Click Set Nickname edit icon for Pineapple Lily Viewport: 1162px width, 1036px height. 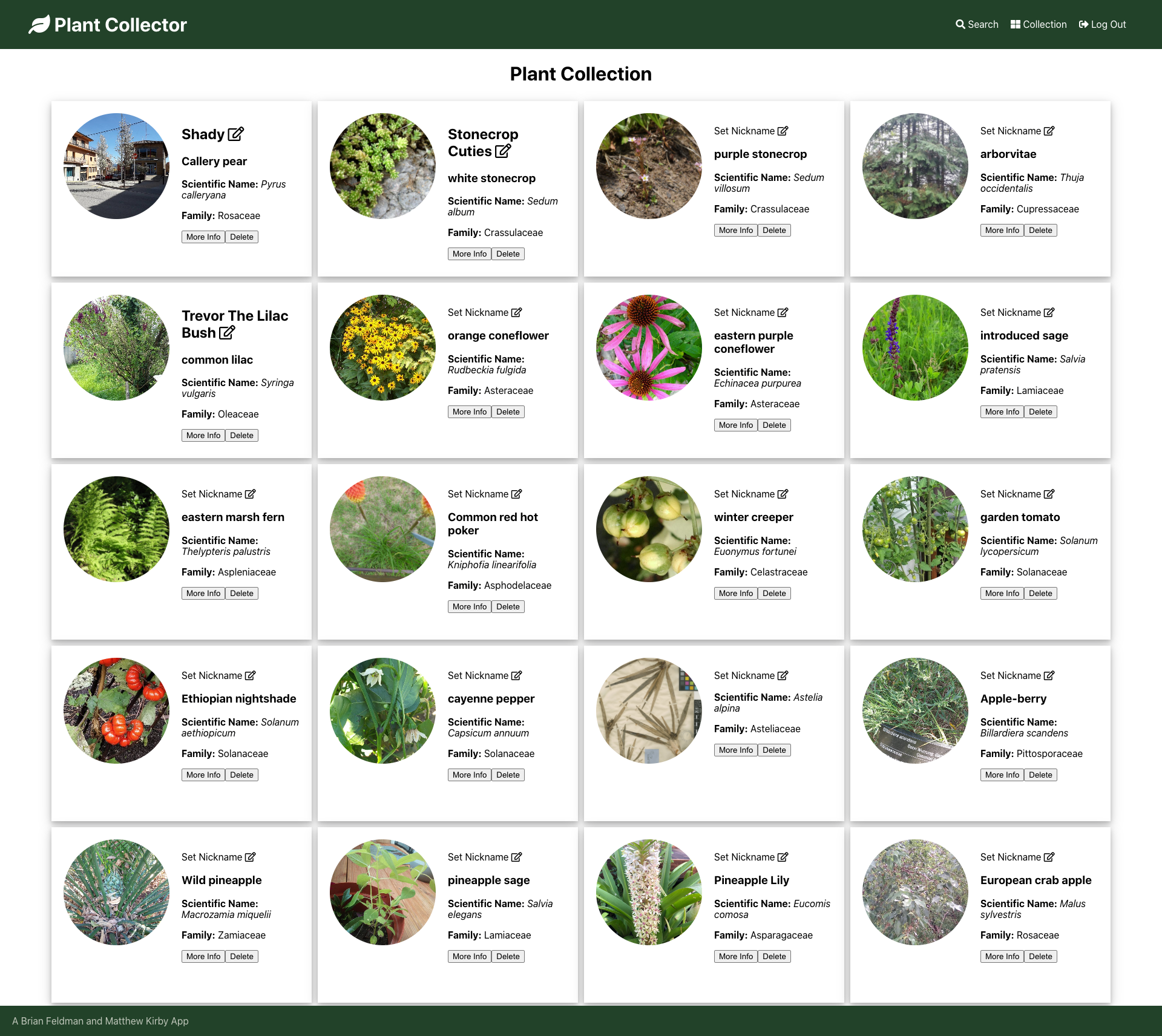pos(783,857)
